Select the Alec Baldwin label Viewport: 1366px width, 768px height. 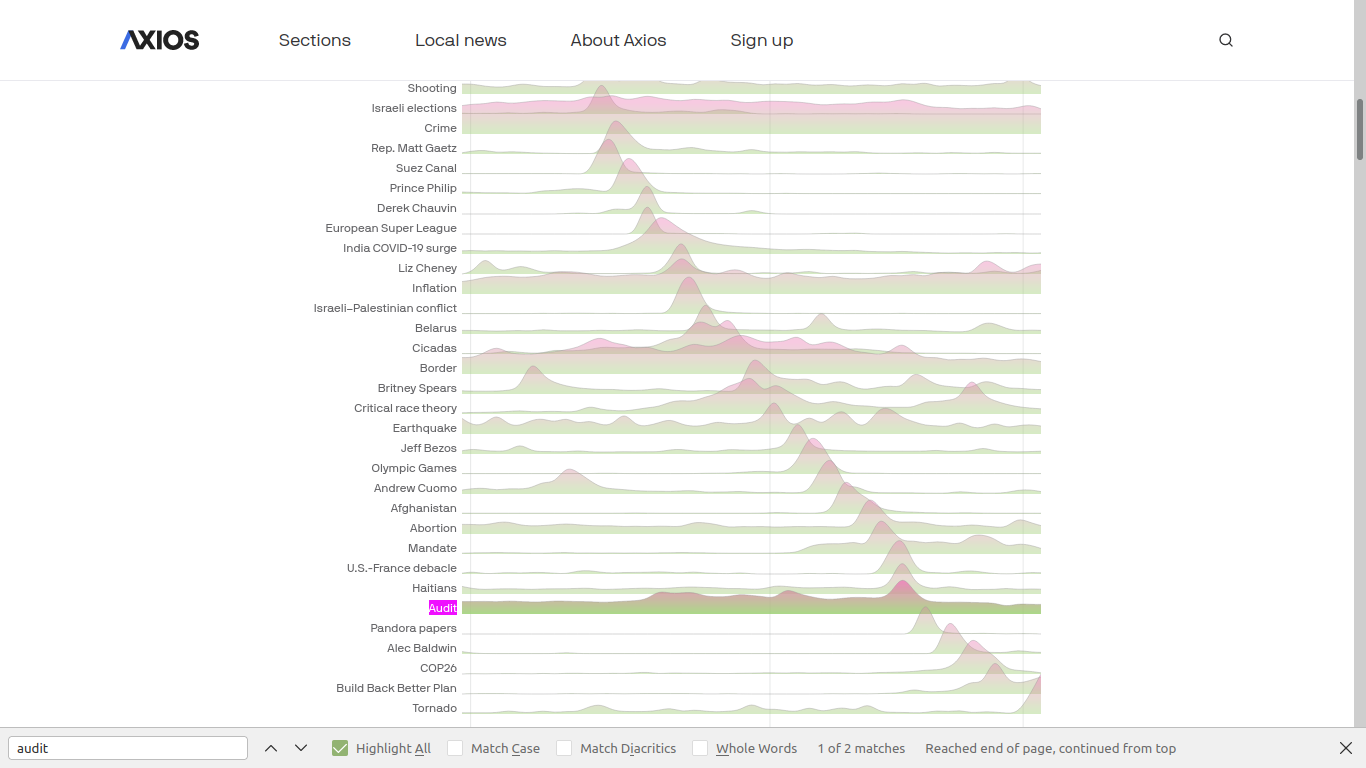(422, 648)
